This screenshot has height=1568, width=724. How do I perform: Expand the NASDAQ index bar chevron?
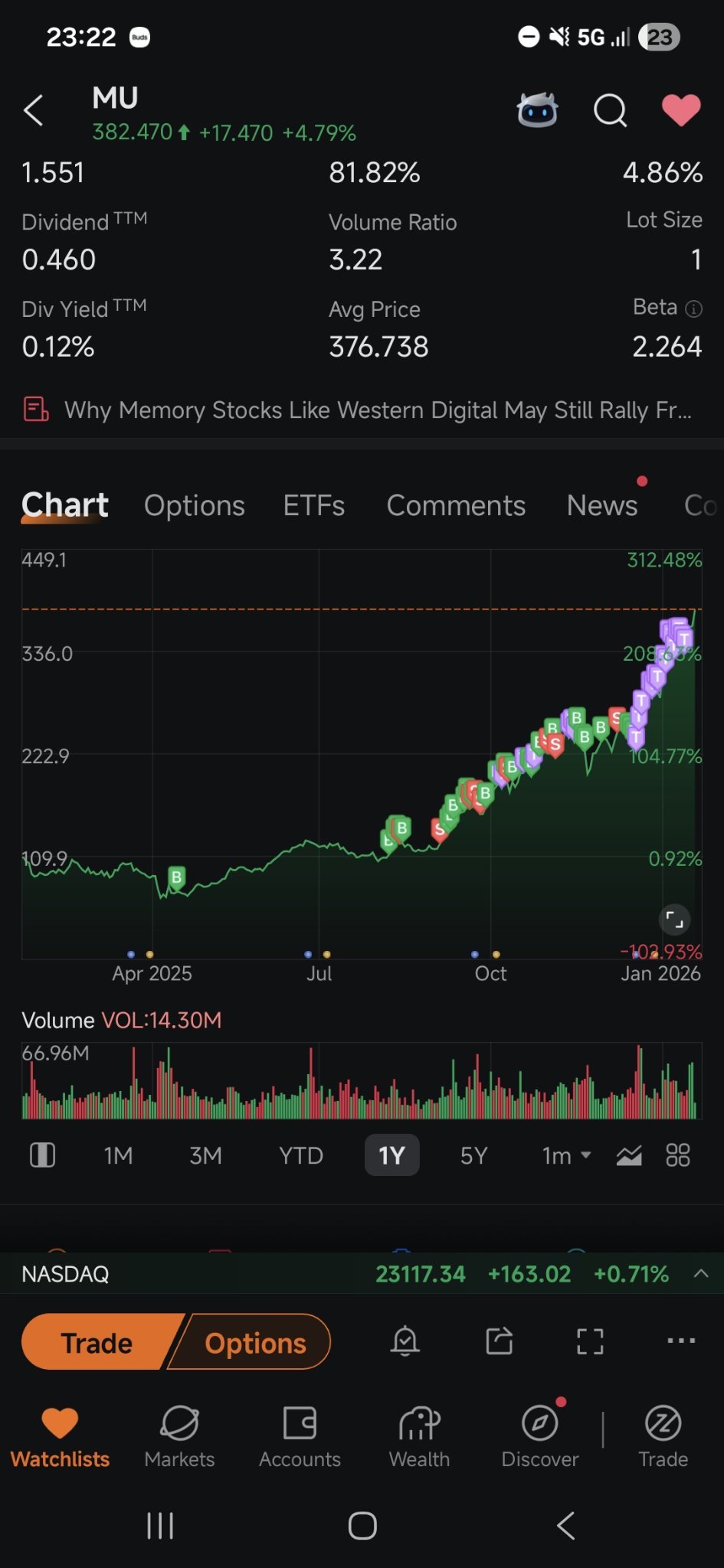[x=700, y=1274]
